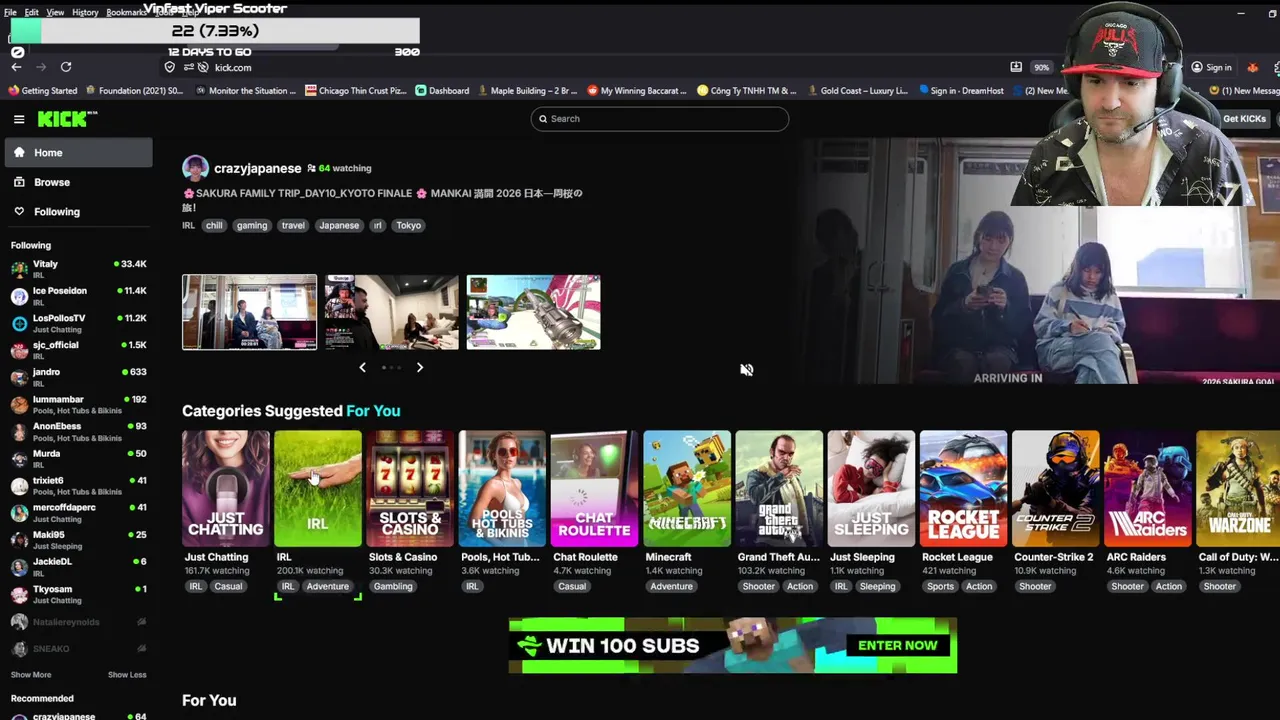1280x720 pixels.
Task: Open the Chicago Thin Crust Pizza bookmark
Action: pos(356,90)
